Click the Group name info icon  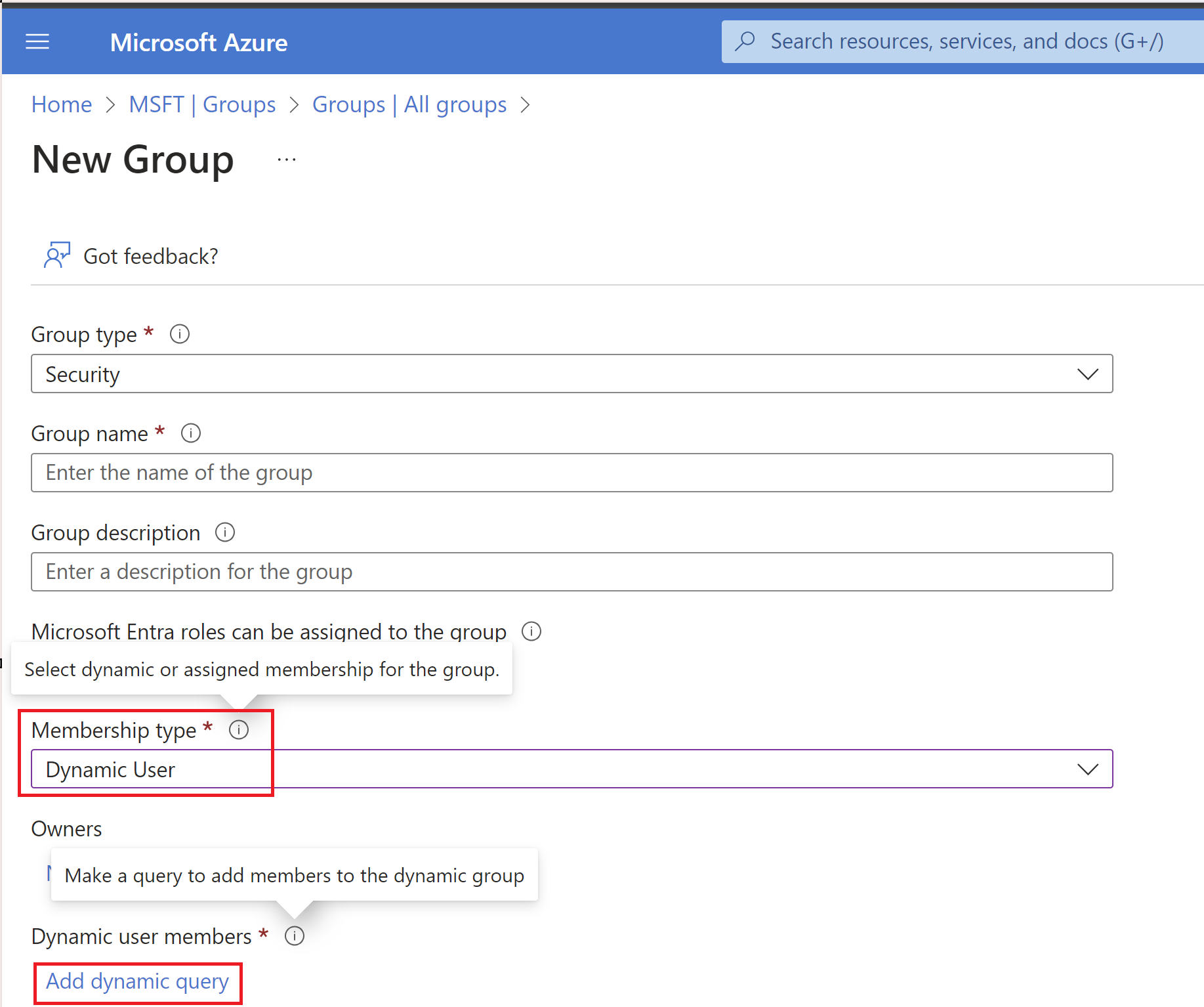tap(191, 433)
